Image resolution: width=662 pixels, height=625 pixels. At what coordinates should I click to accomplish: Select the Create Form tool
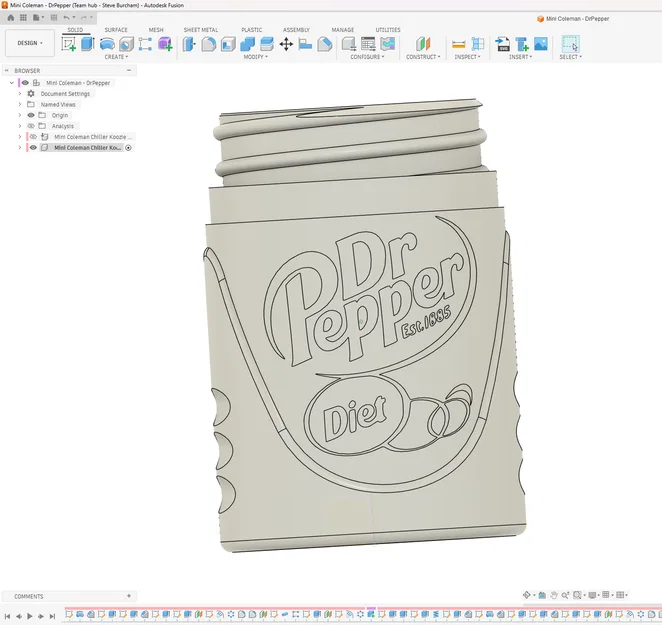[x=165, y=44]
